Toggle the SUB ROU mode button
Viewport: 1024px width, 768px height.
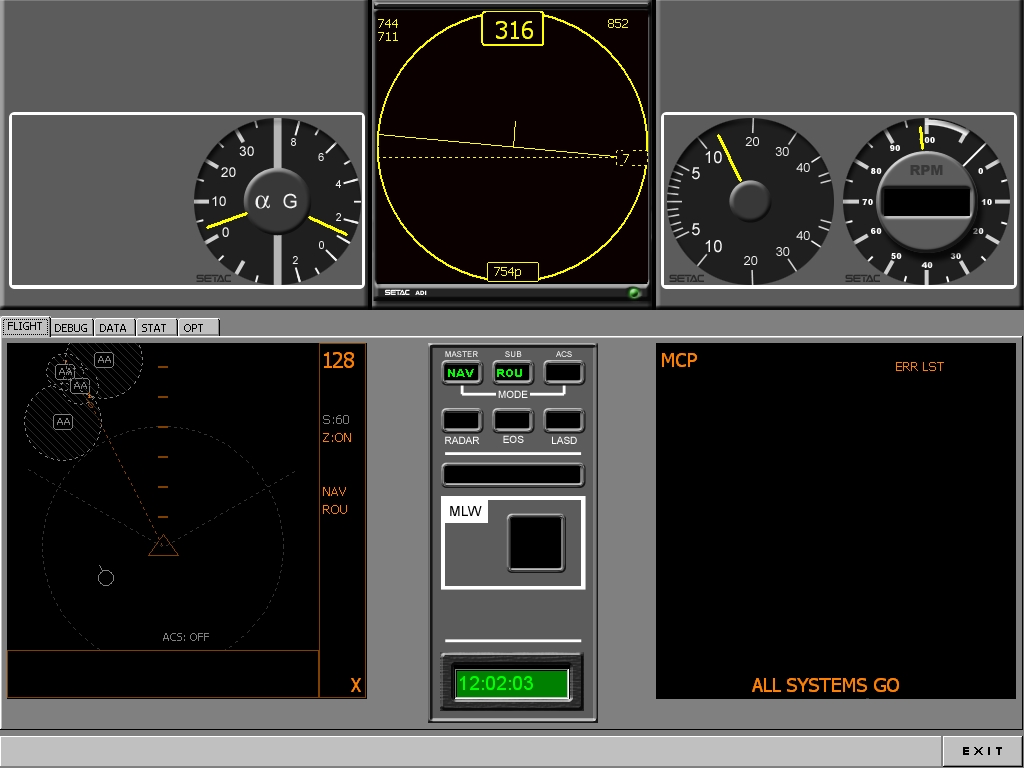[513, 373]
